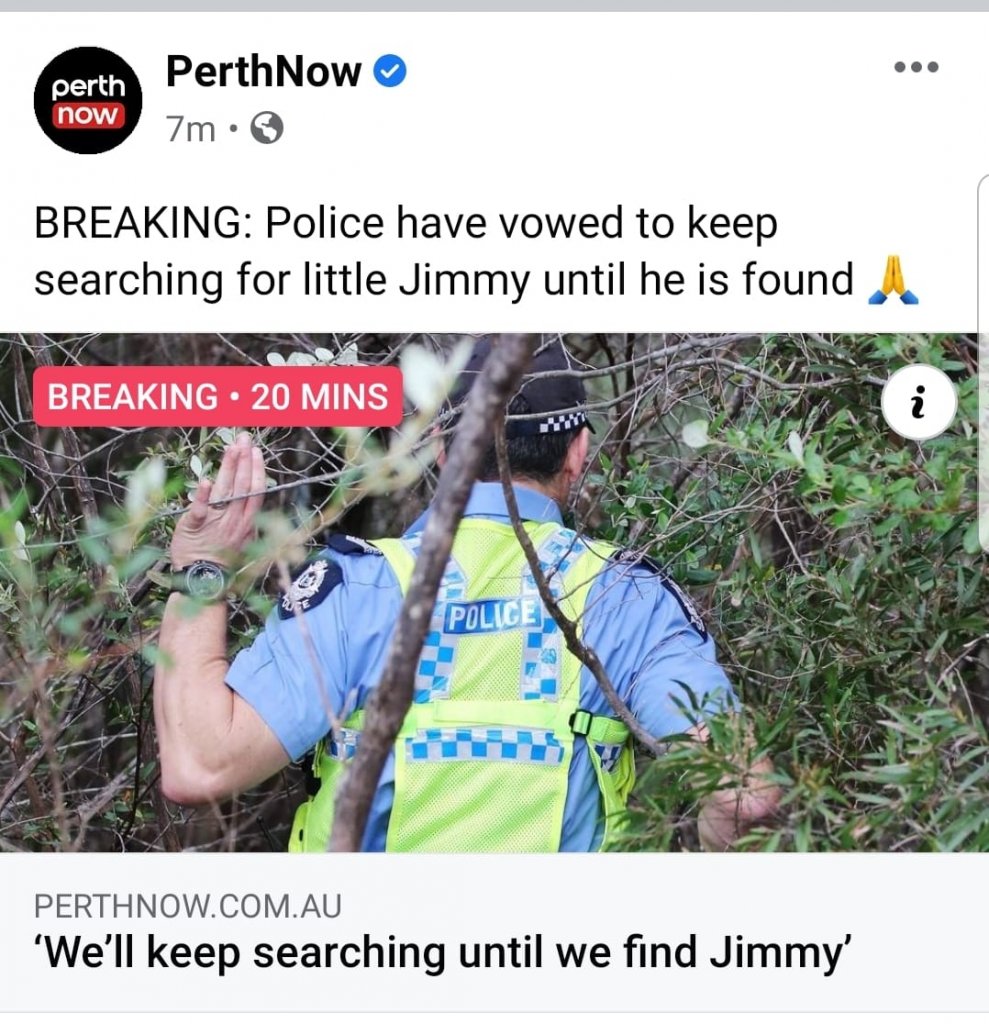Open headline 'We'll keep searching until we find Jimmy'

click(443, 953)
